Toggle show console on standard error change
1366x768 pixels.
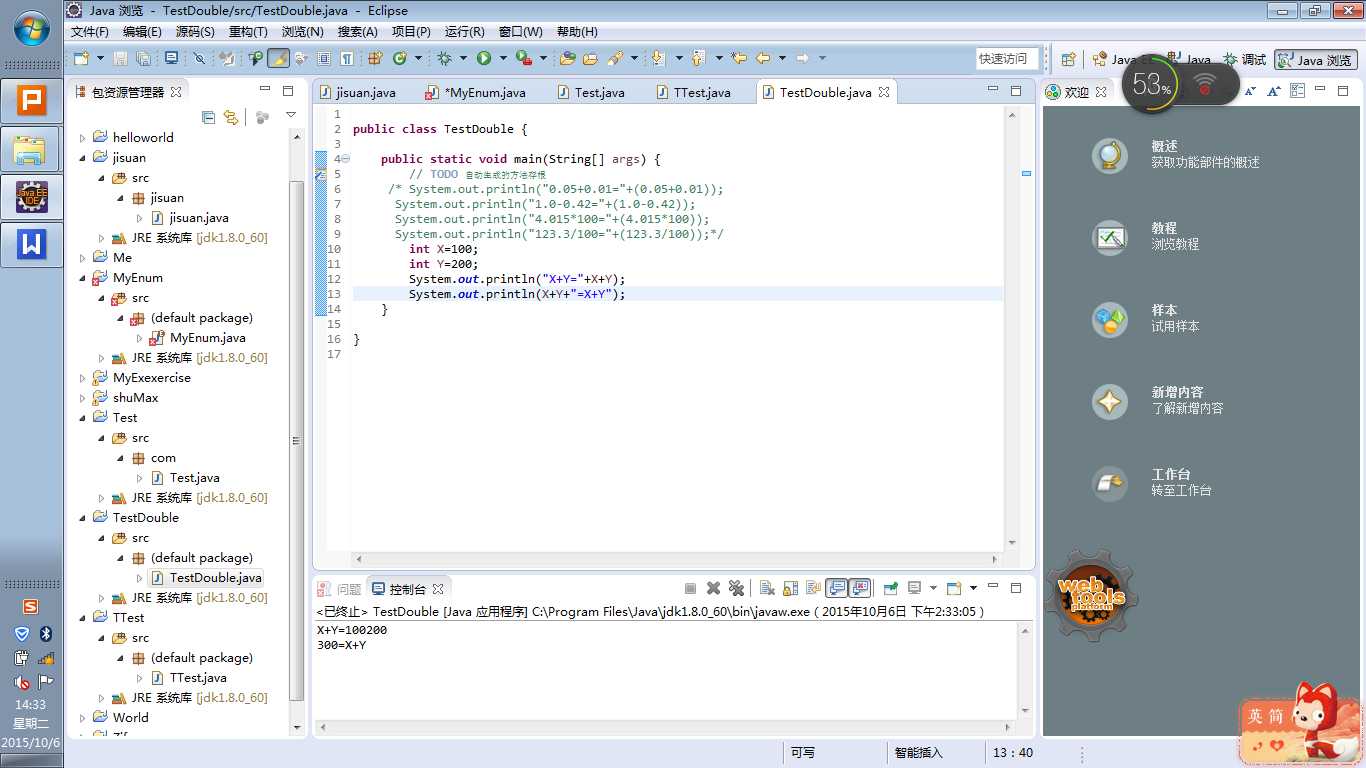pyautogui.click(x=859, y=588)
